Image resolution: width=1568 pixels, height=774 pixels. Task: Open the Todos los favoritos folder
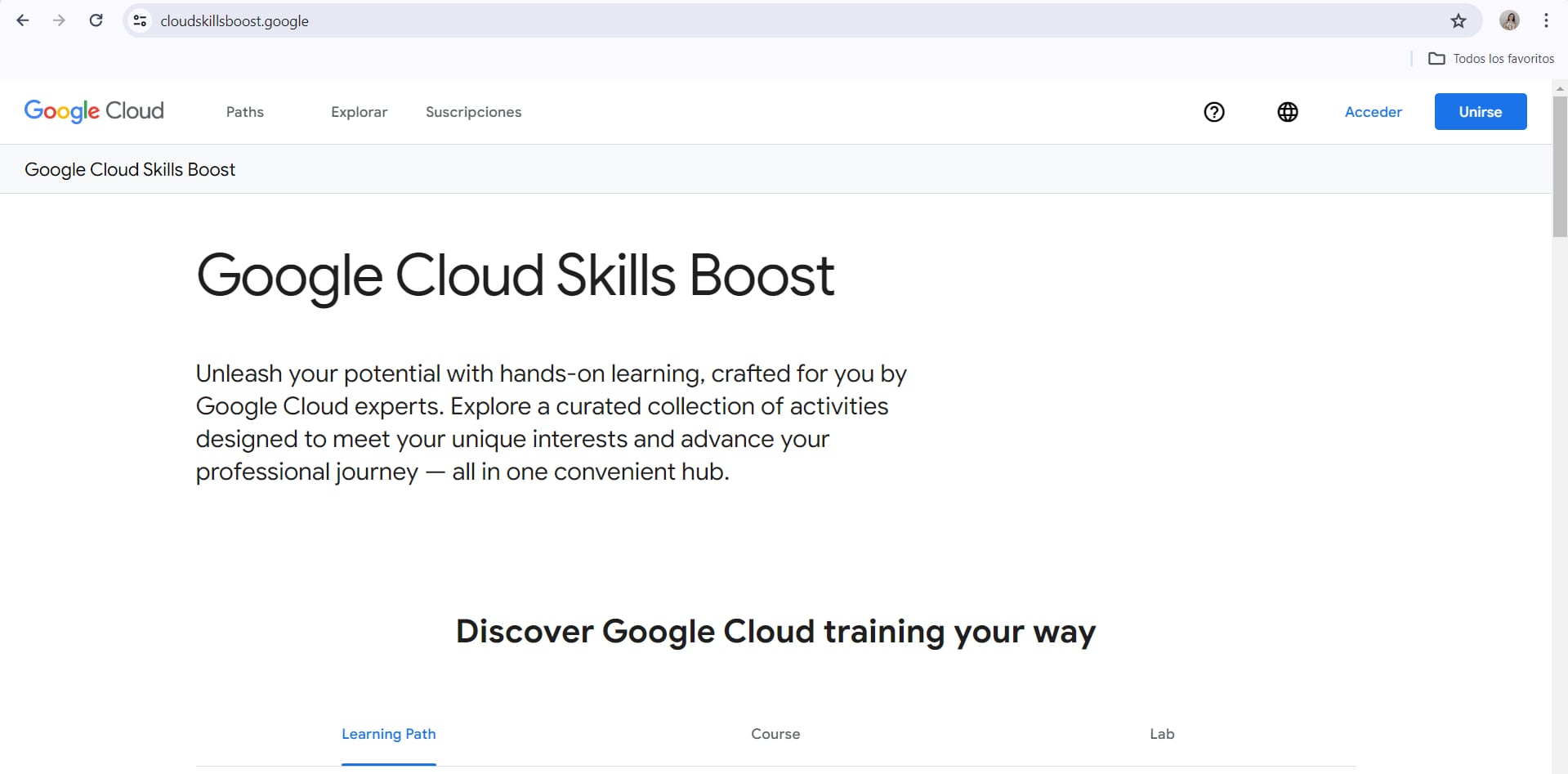pos(1491,59)
